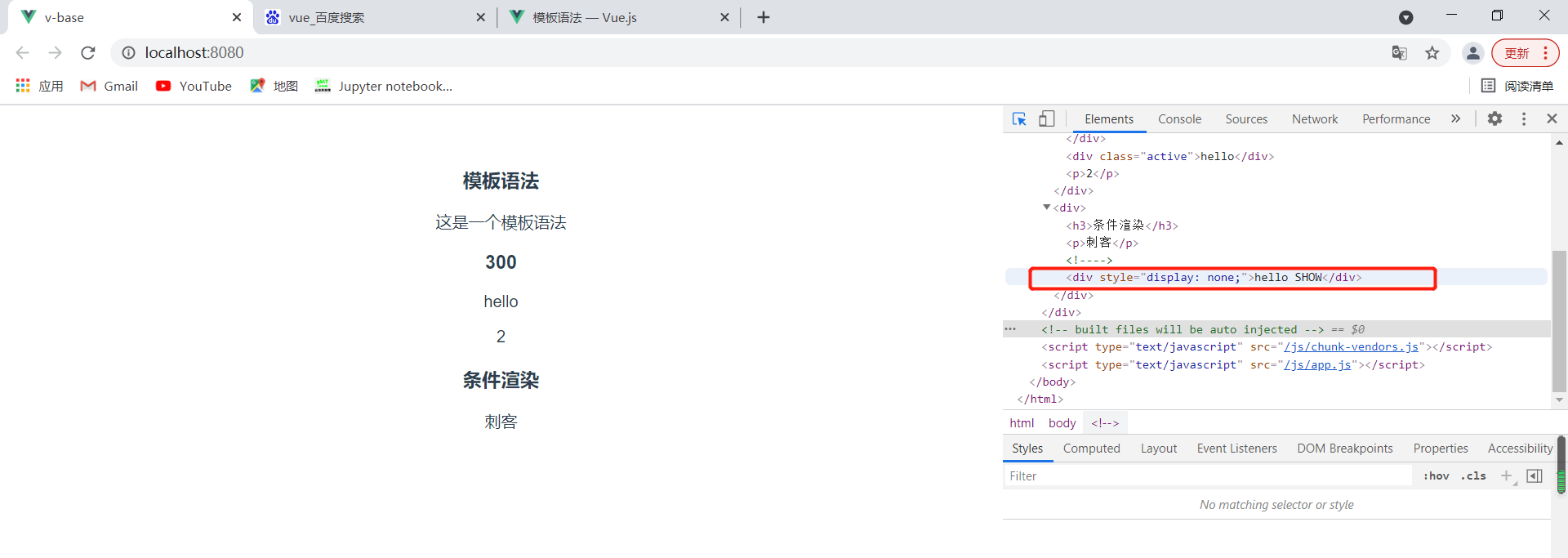
Task: Close the vue_百度搜索 tab
Action: (x=480, y=17)
